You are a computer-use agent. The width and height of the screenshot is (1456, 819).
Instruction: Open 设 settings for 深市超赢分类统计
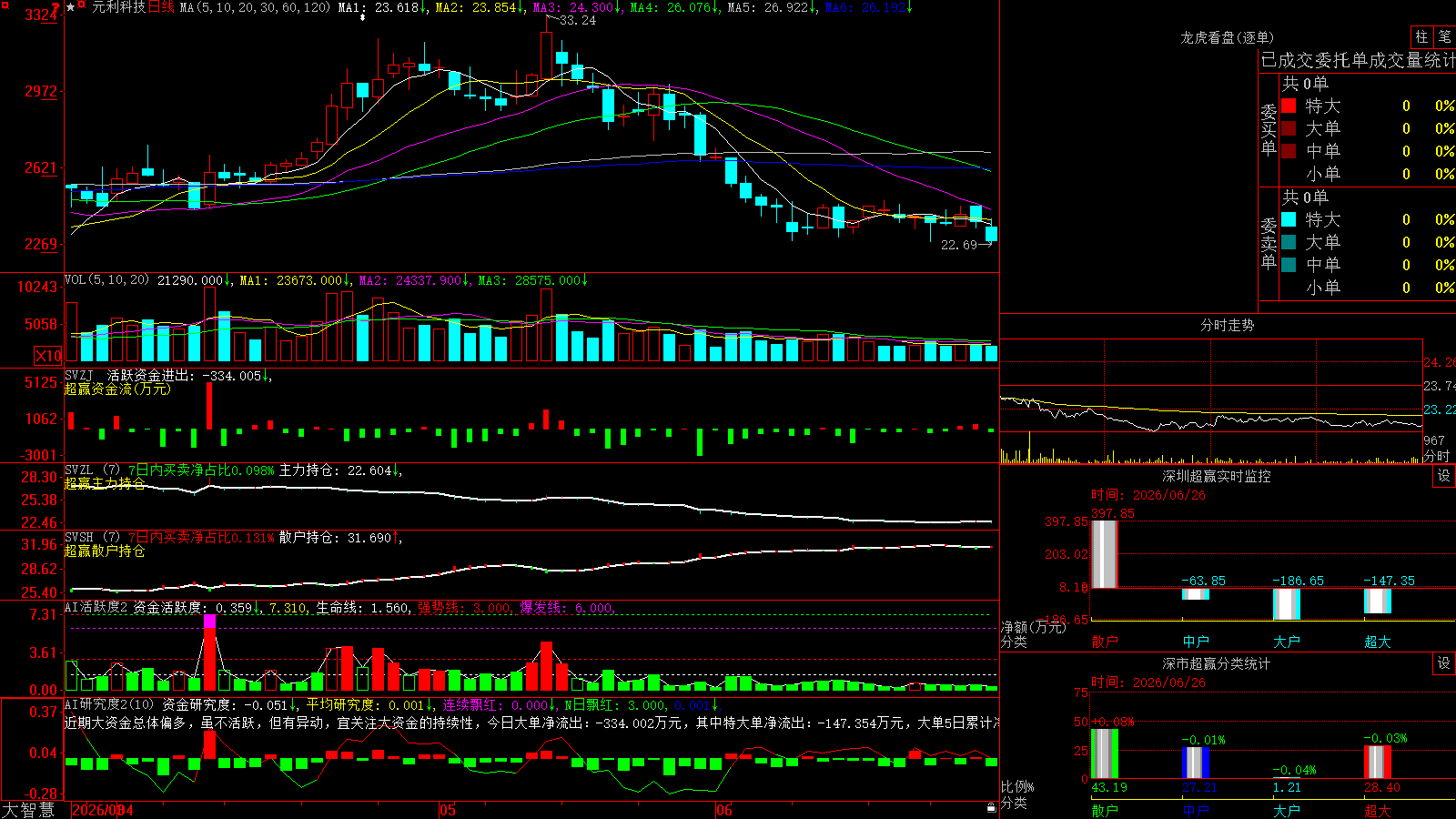tap(1444, 663)
